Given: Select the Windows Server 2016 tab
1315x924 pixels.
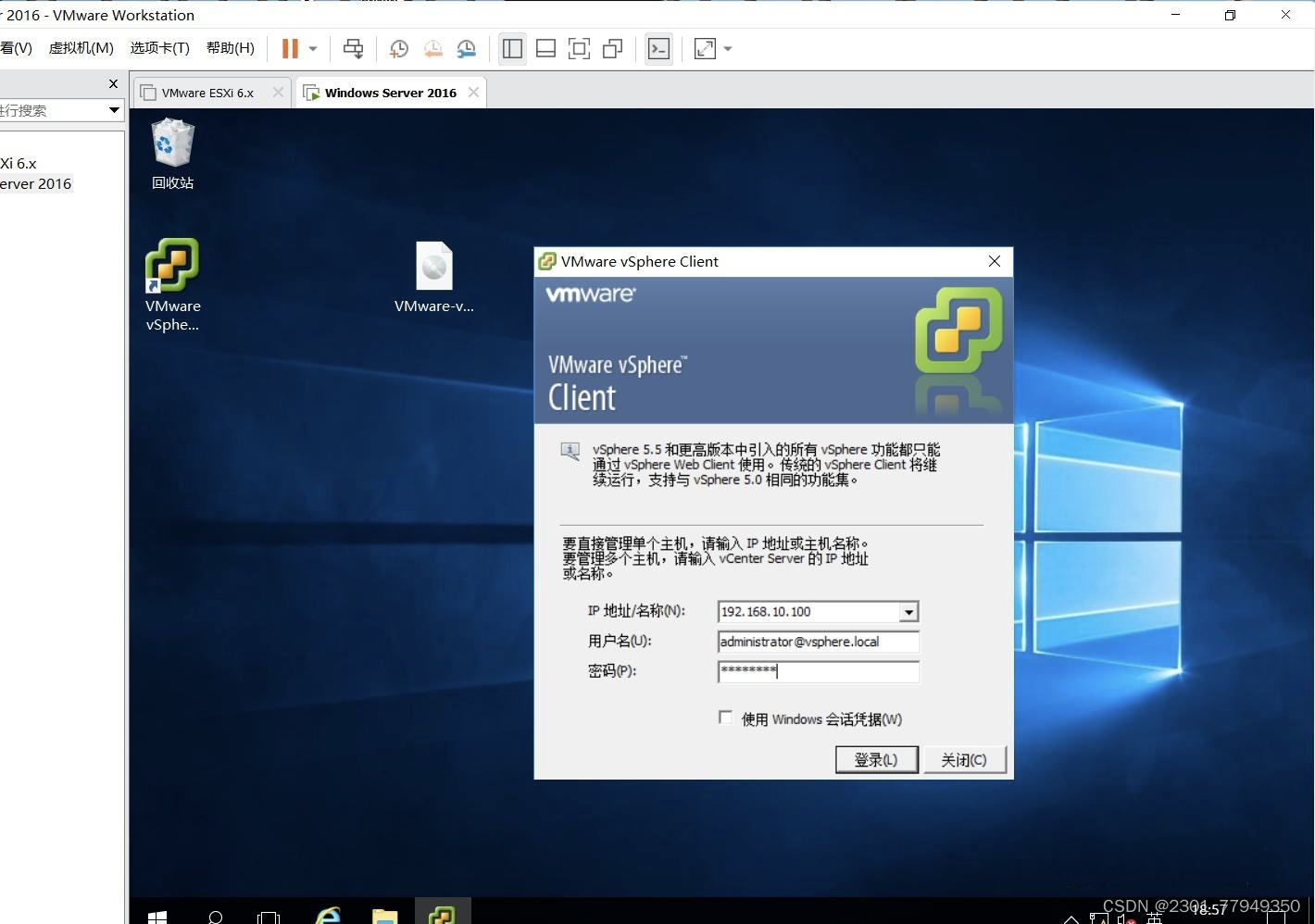Looking at the screenshot, I should [x=390, y=93].
